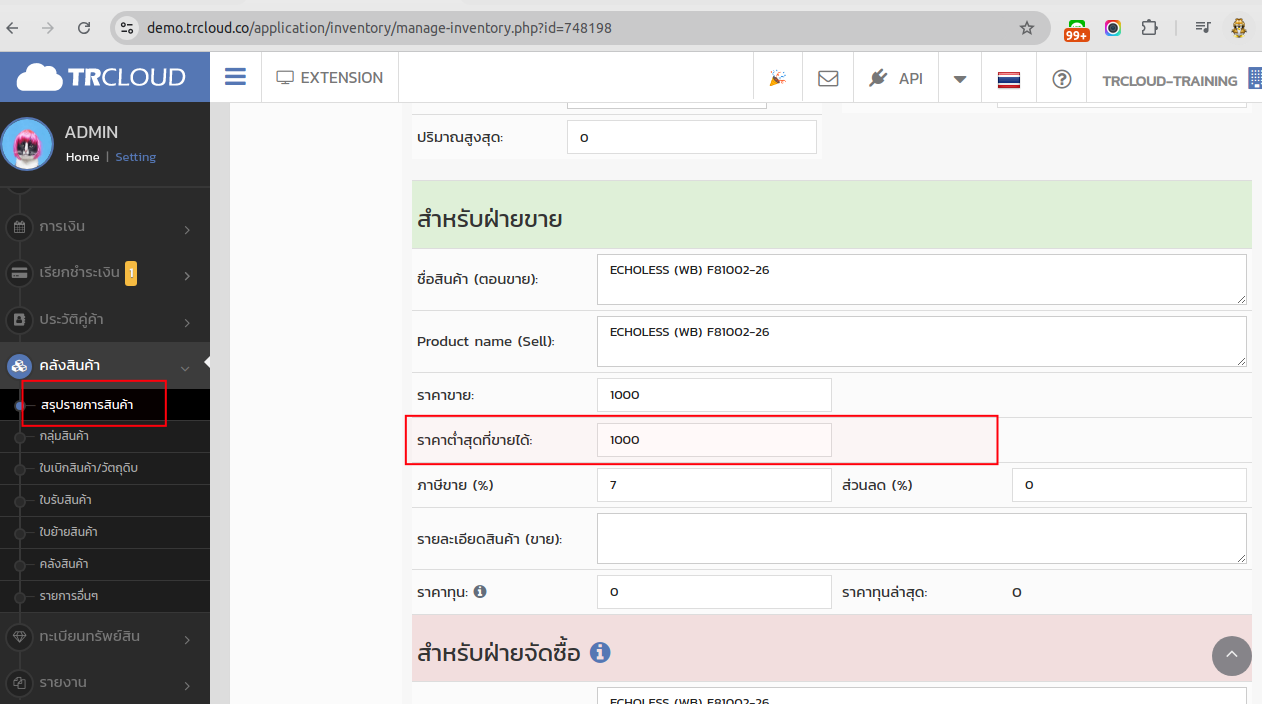Open ใบรับสินค้า submenu item
1262x704 pixels.
65,500
